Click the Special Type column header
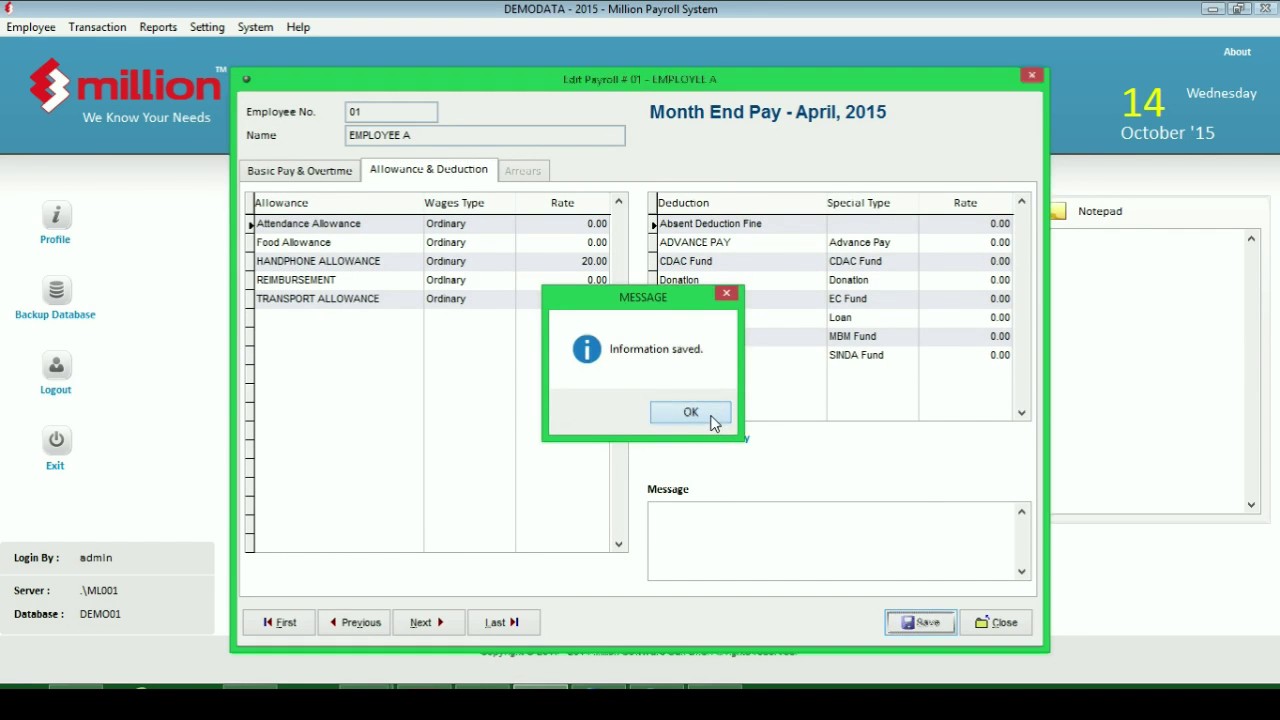 872,203
